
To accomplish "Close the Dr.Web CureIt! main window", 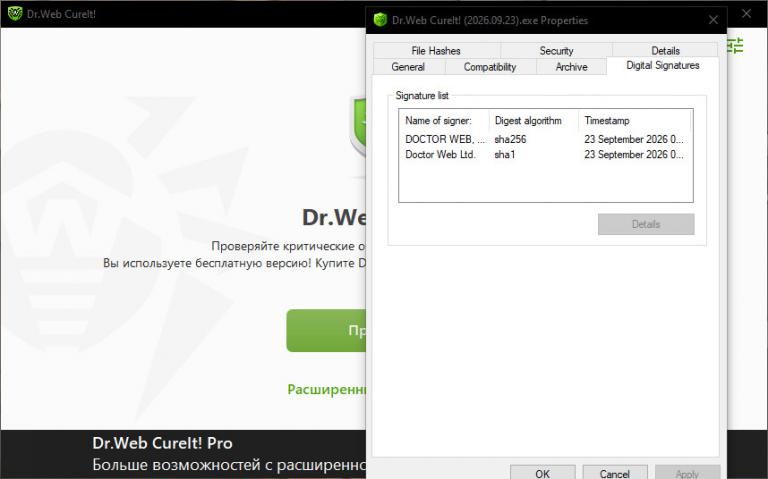I will pos(746,14).
